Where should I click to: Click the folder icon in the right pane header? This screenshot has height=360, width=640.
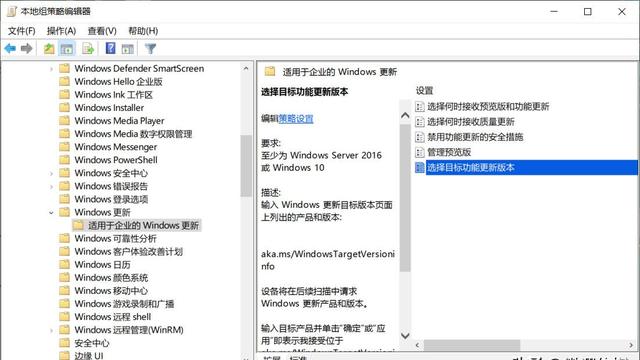(x=270, y=71)
